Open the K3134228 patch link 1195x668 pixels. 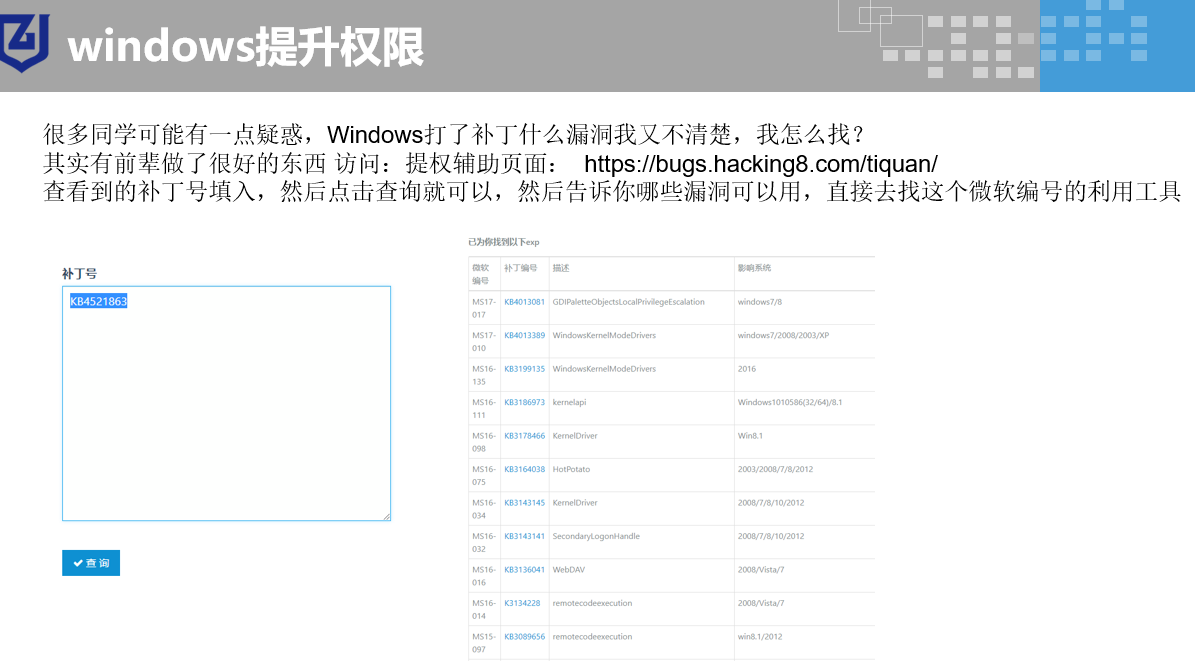click(522, 604)
